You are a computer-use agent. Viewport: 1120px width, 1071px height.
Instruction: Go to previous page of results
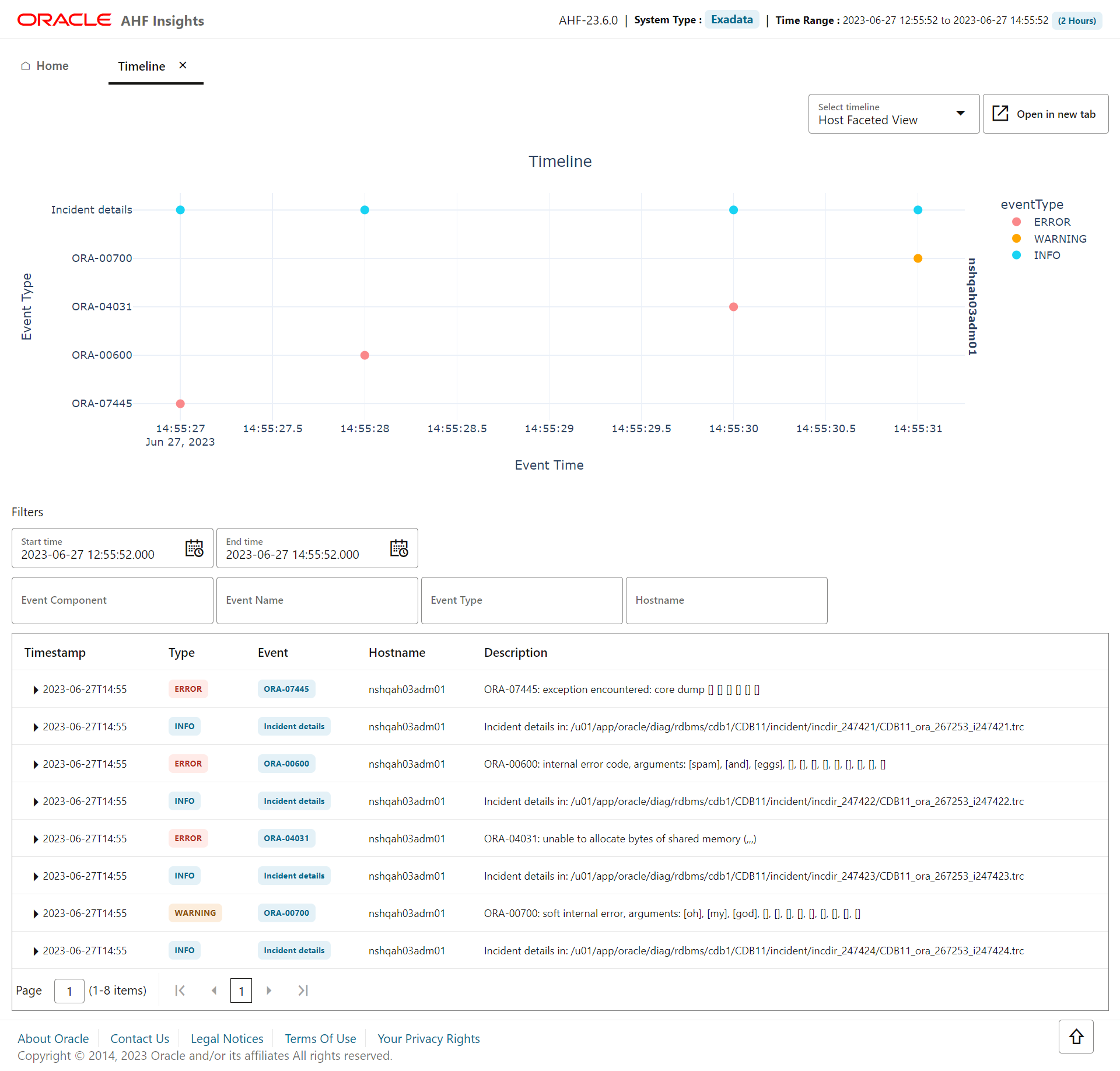(x=214, y=991)
